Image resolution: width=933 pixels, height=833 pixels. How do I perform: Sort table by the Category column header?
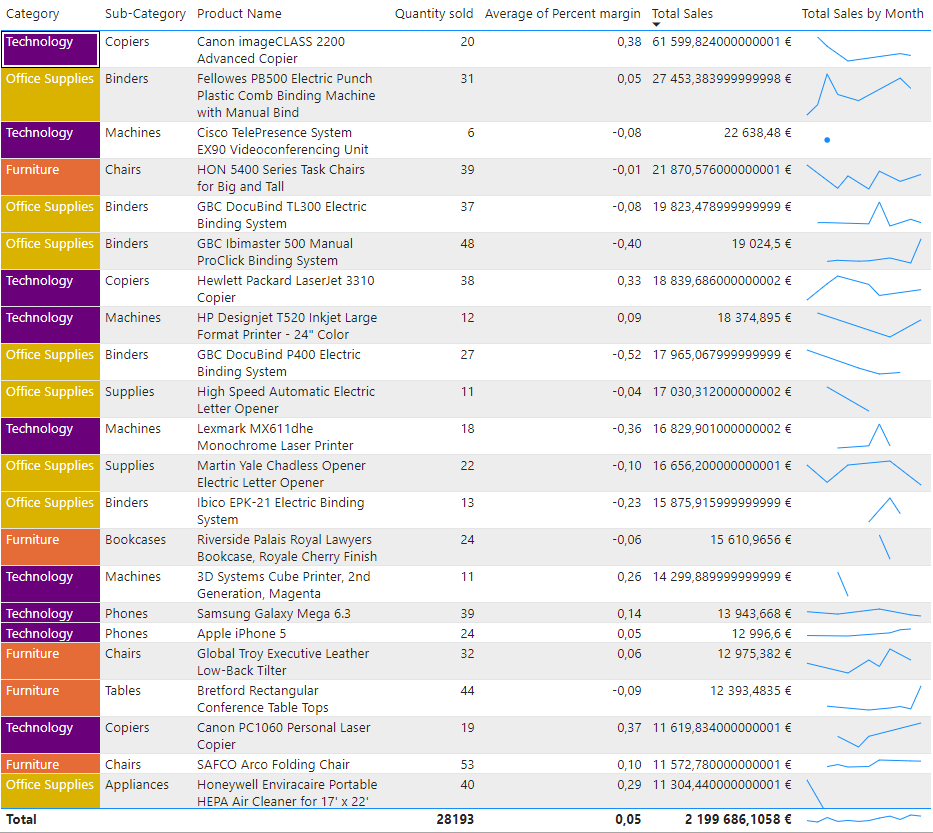pyautogui.click(x=30, y=14)
